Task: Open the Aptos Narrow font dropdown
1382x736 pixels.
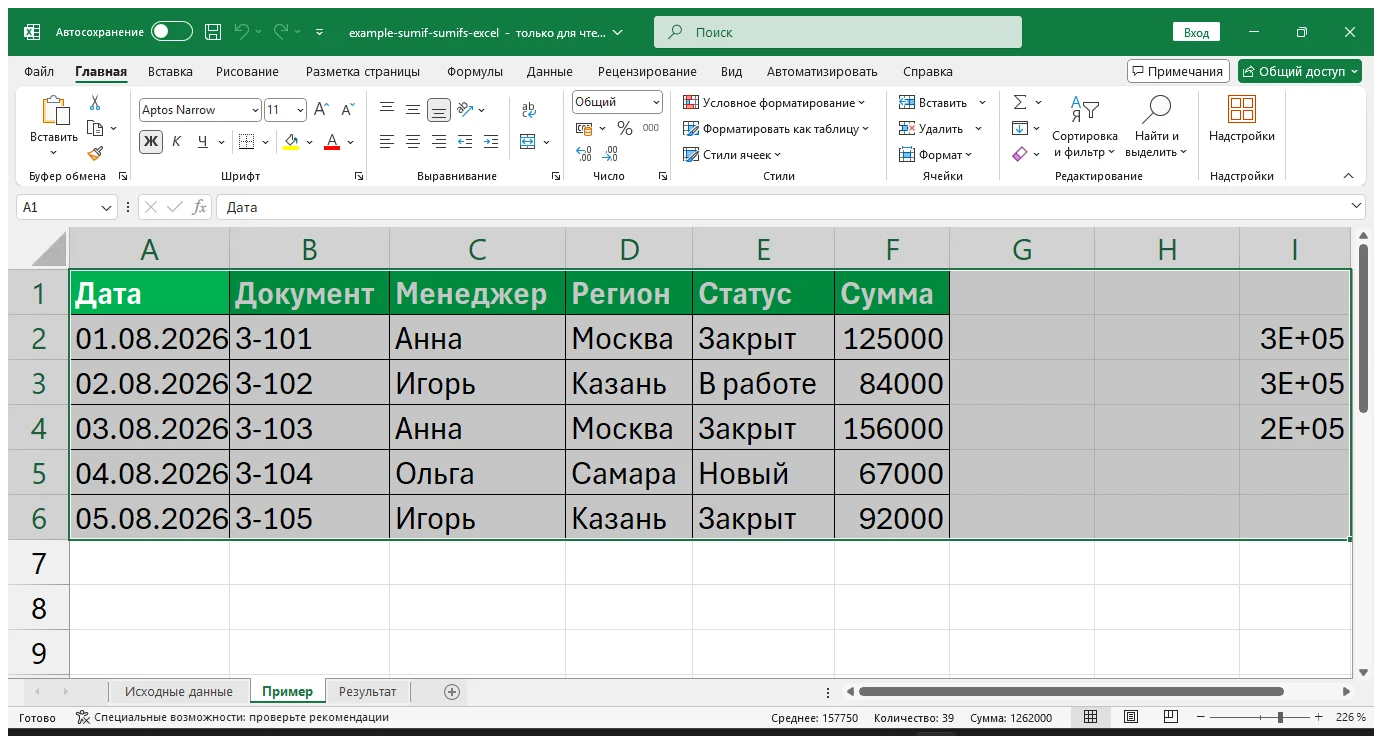Action: [256, 110]
